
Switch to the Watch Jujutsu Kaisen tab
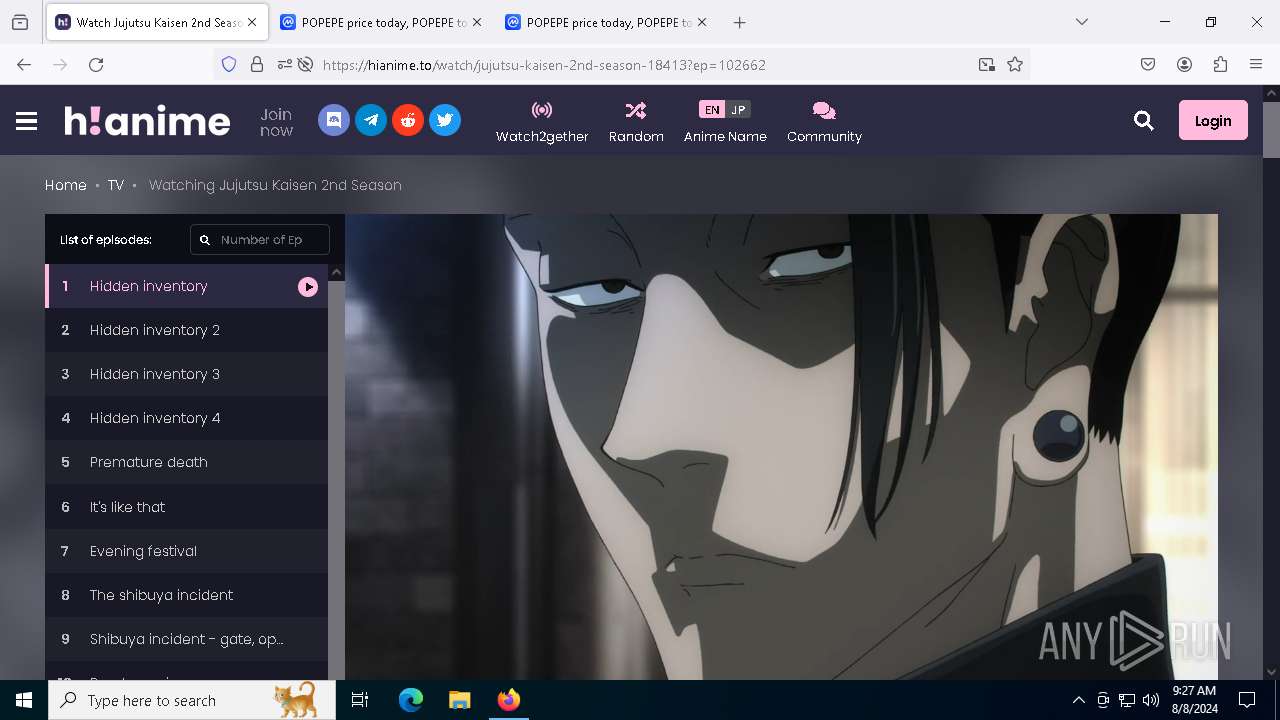[x=157, y=22]
